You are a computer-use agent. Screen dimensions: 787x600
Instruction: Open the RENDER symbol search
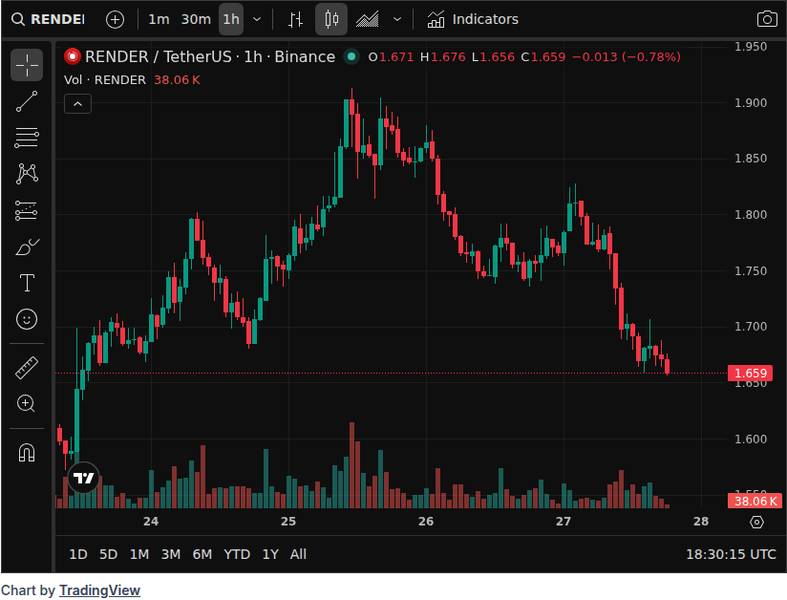point(48,19)
